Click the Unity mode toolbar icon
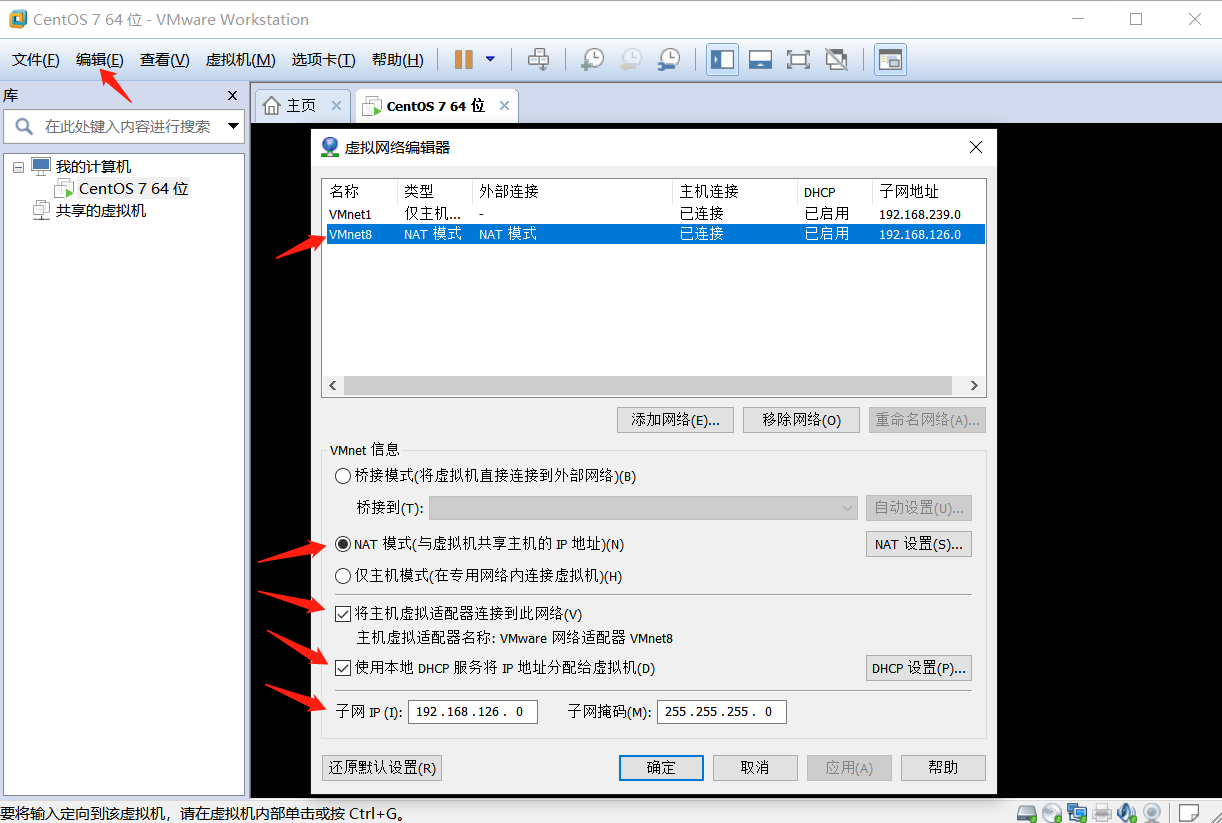 click(x=836, y=60)
